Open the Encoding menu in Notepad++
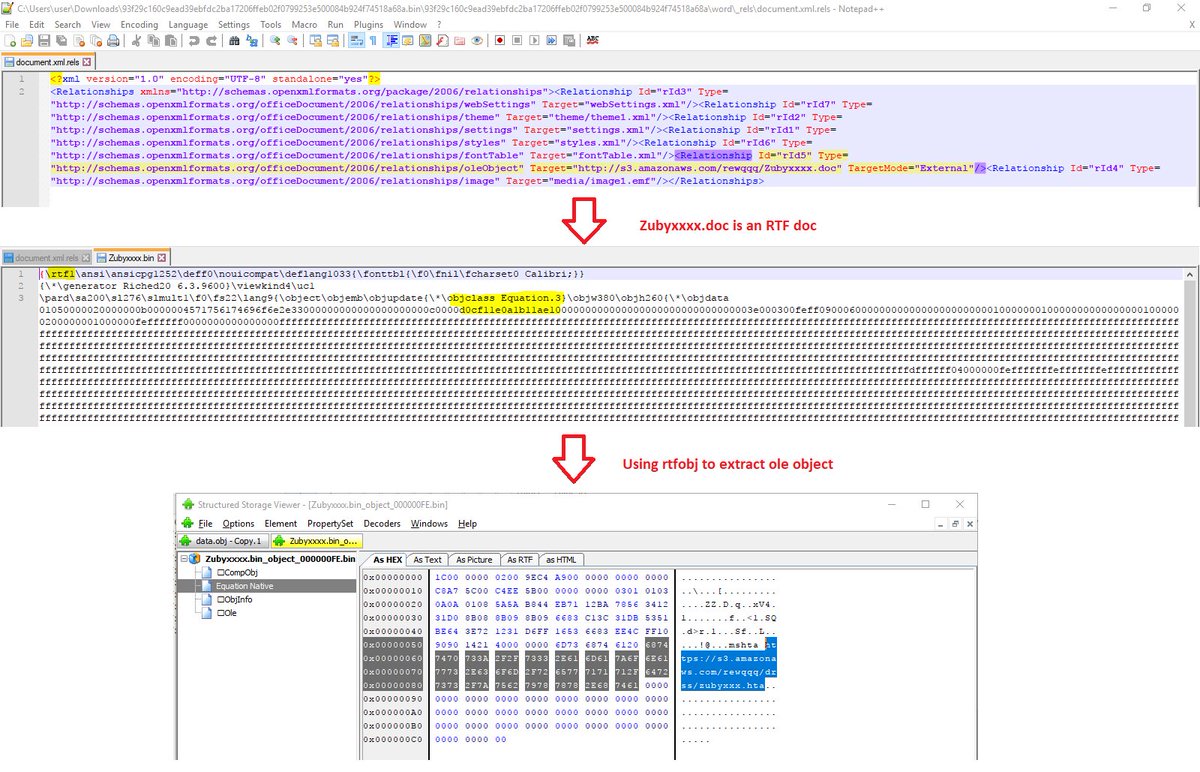1200x772 pixels. pyautogui.click(x=138, y=24)
